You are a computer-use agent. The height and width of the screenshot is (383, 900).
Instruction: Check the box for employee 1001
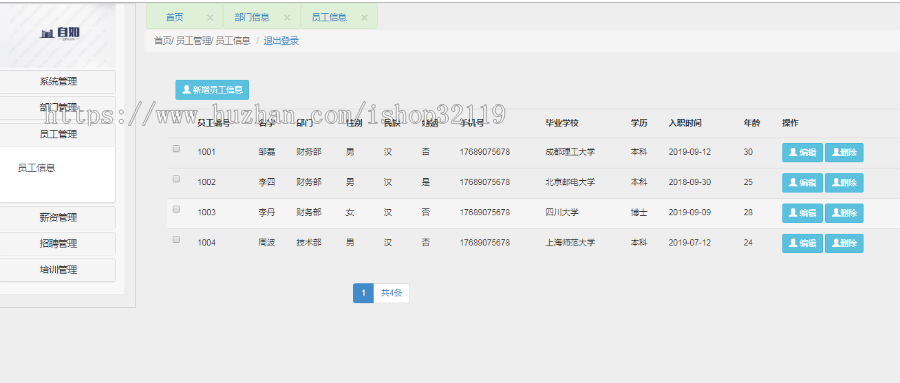(176, 149)
